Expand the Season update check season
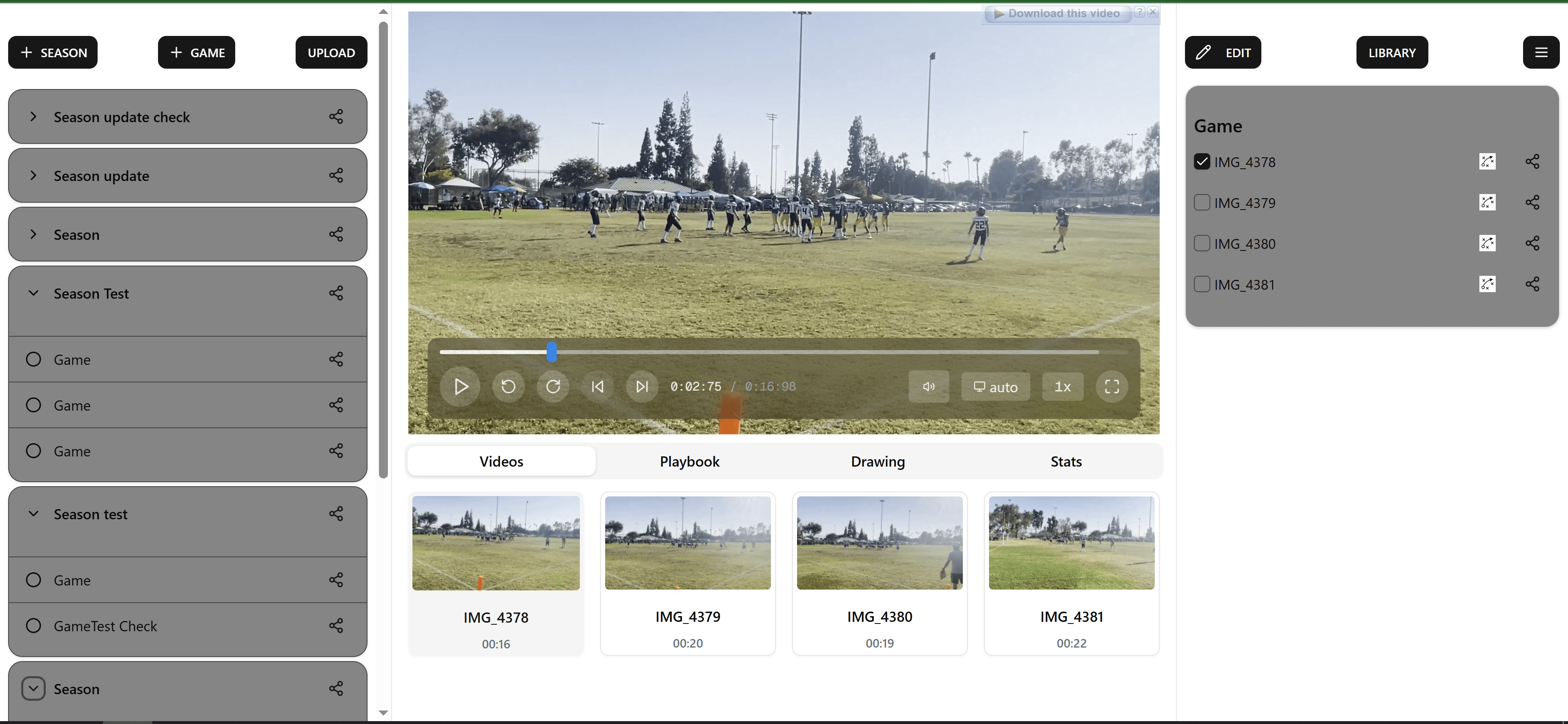 33,116
